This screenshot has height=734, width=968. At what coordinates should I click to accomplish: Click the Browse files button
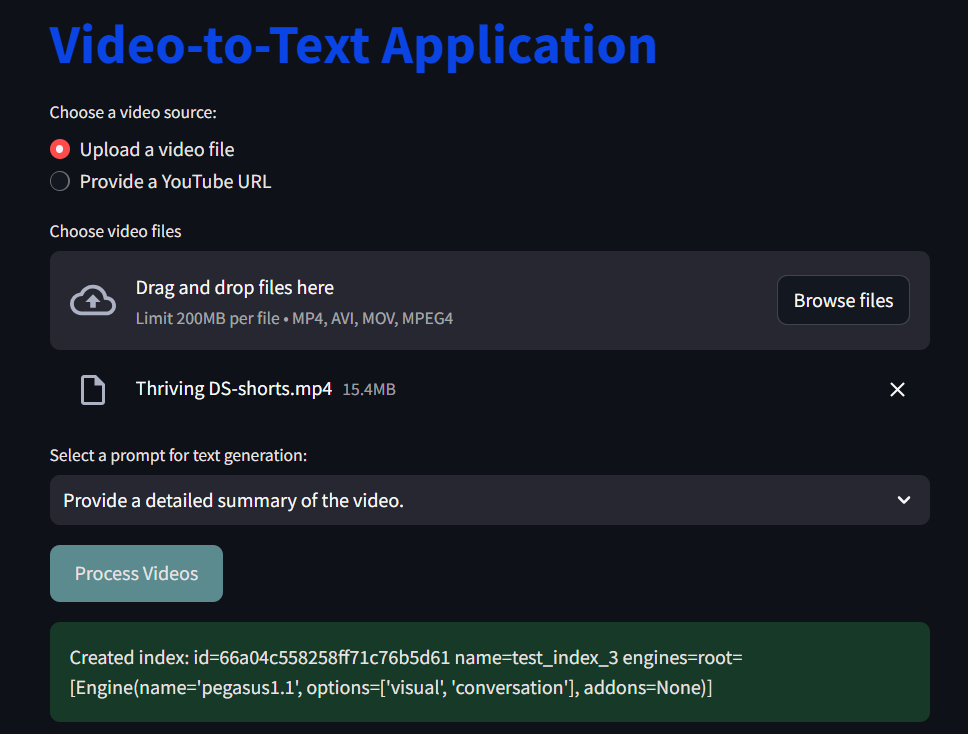843,300
